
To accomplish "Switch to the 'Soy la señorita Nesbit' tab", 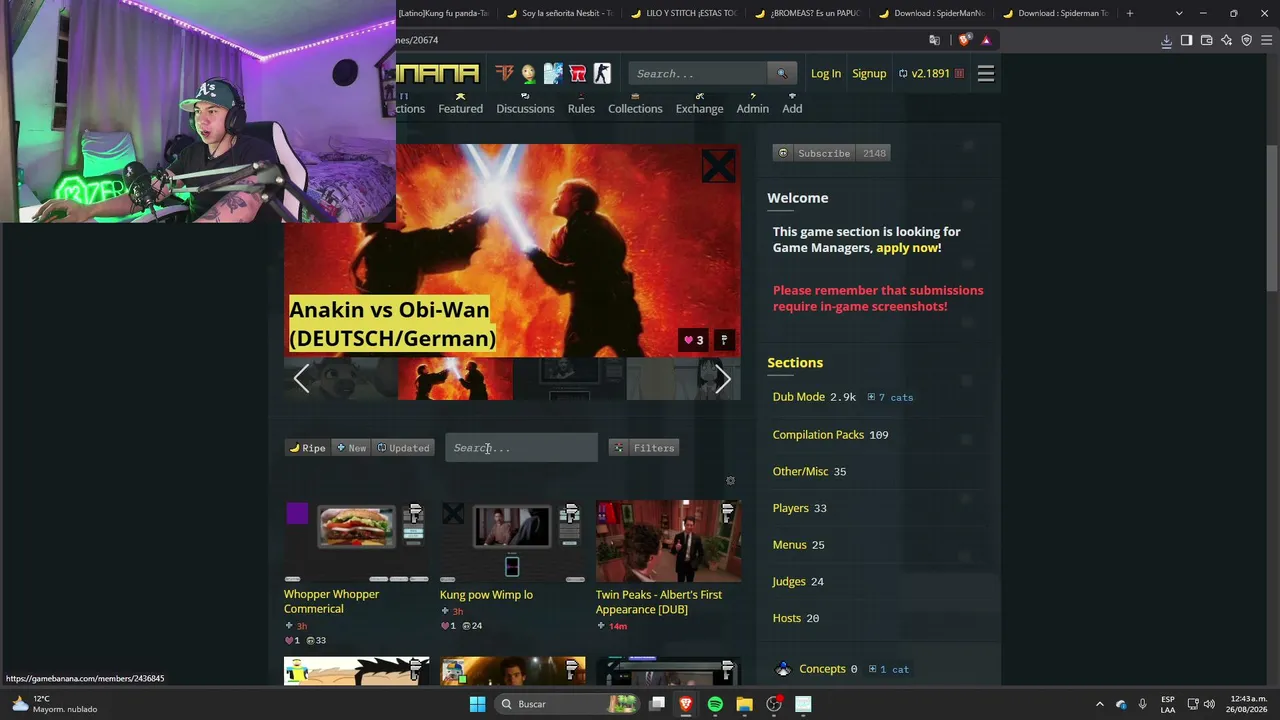I will 560,13.
